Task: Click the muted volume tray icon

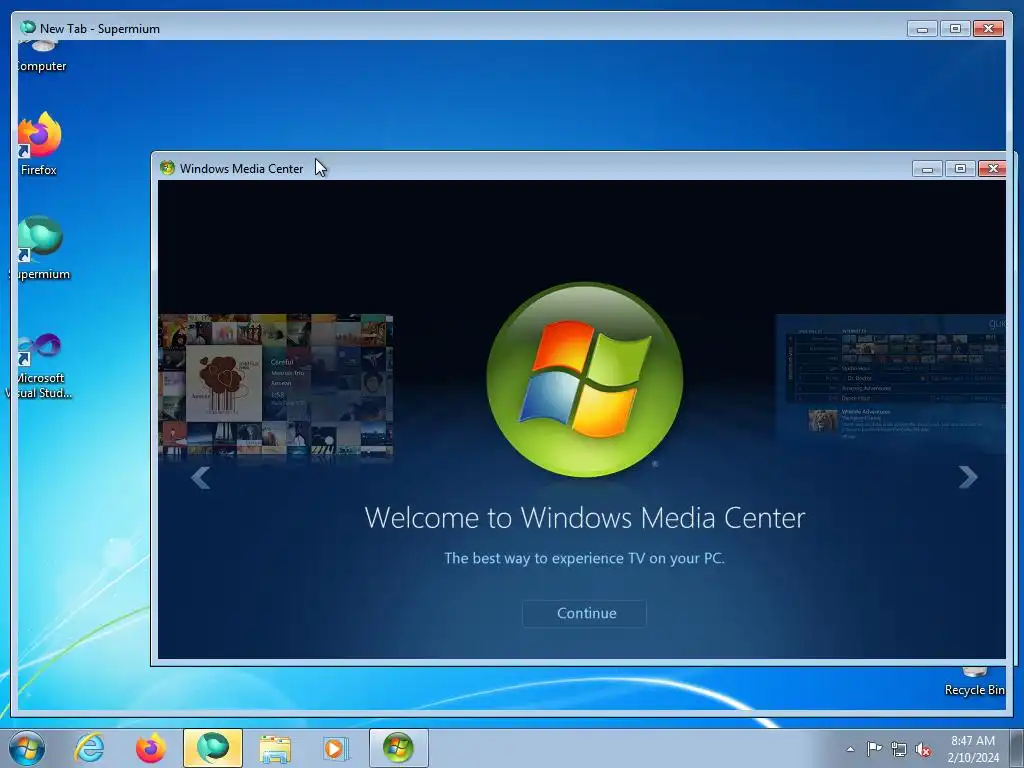Action: pyautogui.click(x=923, y=749)
